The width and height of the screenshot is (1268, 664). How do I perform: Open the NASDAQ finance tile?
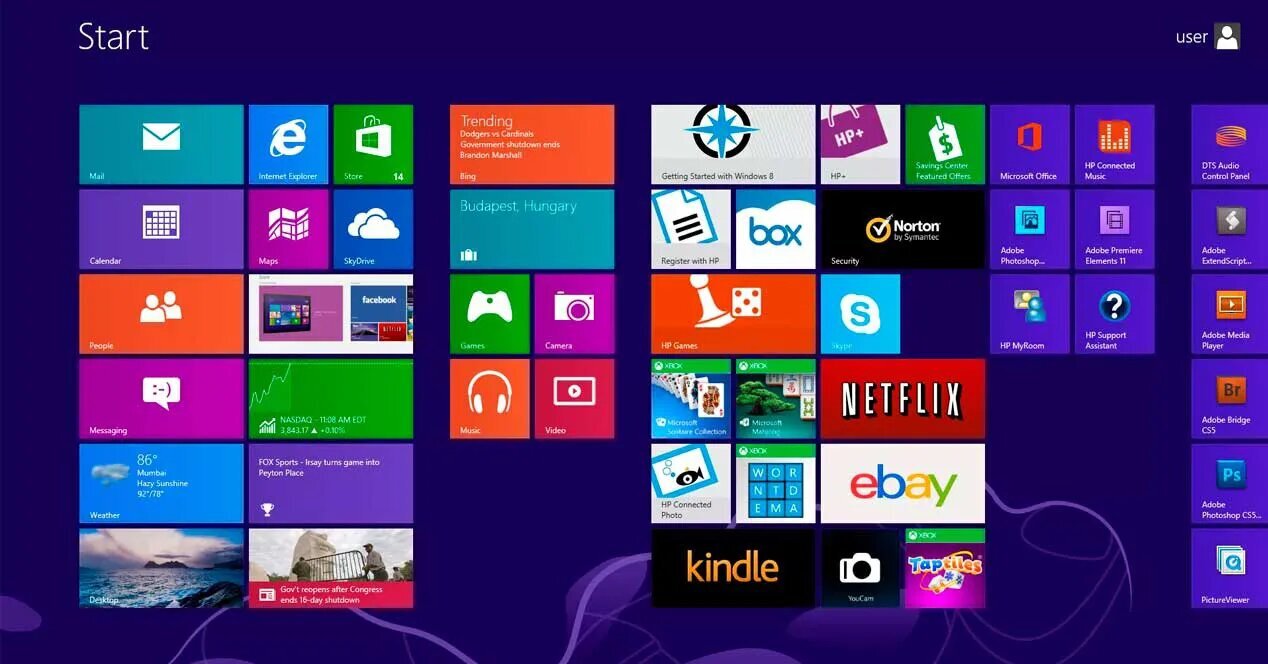click(x=331, y=399)
